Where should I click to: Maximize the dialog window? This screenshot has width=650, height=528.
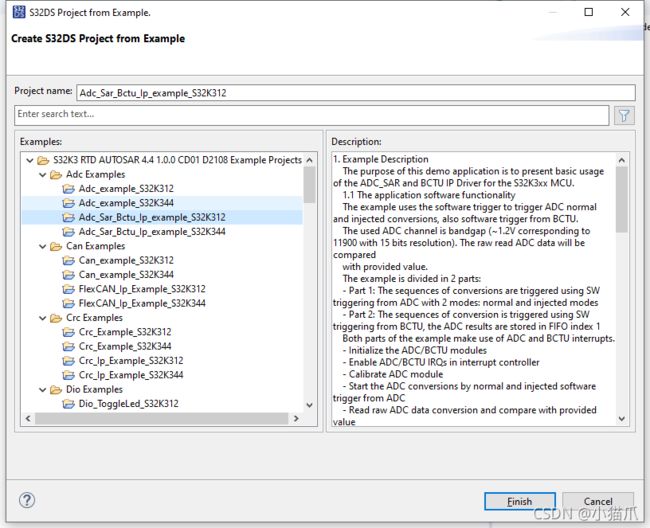coord(589,12)
